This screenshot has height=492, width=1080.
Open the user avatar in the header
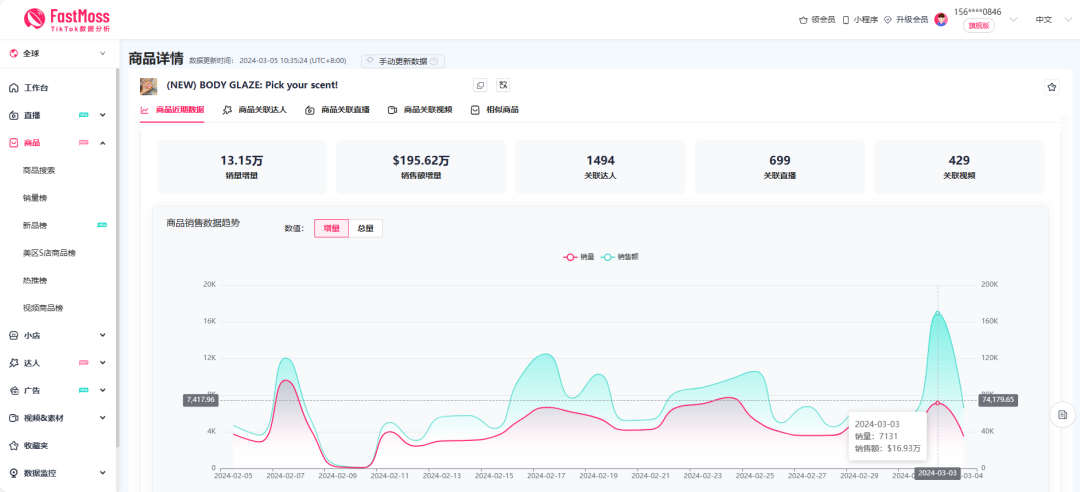(x=941, y=19)
